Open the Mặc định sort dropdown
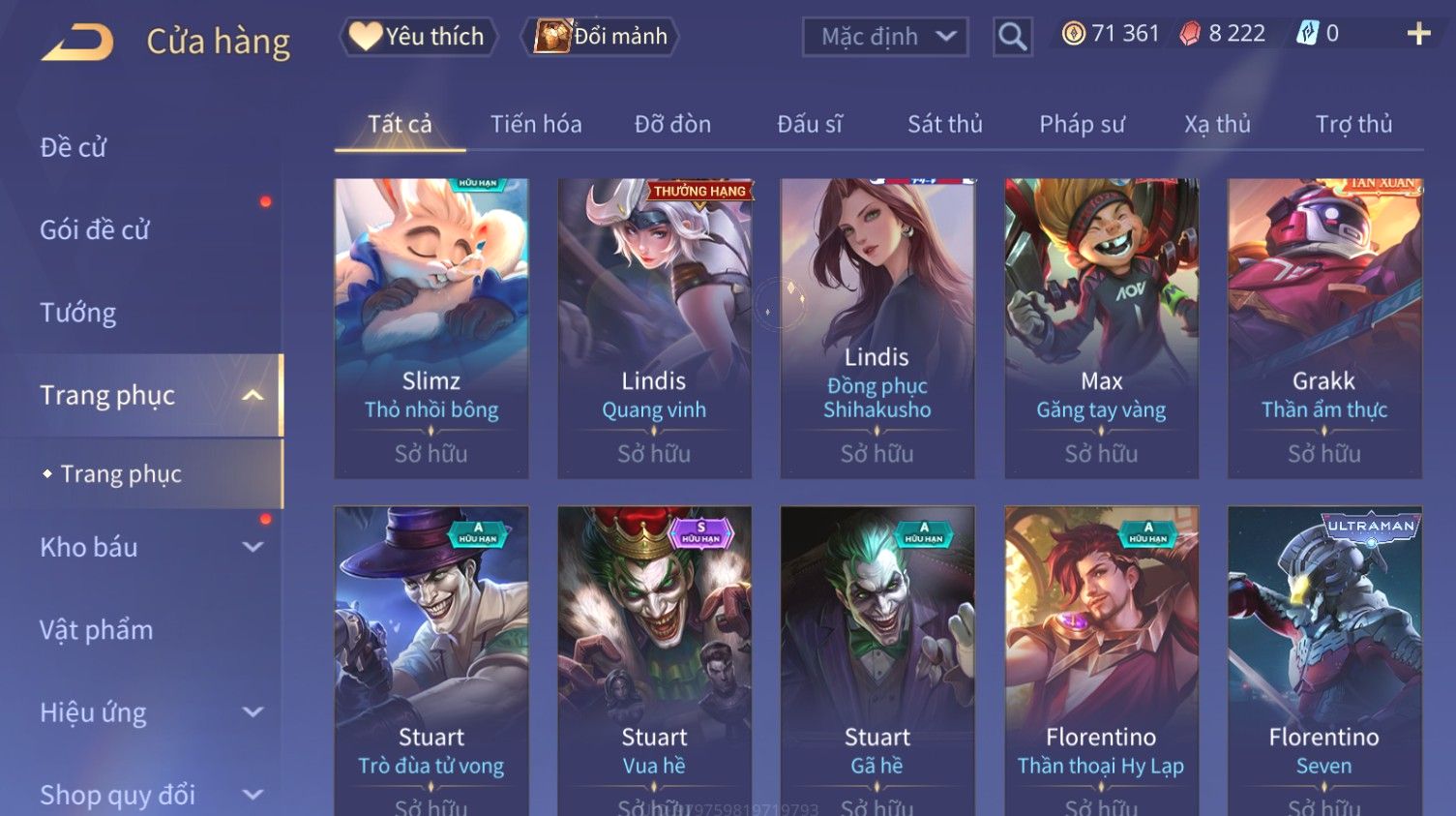Image resolution: width=1456 pixels, height=816 pixels. pos(885,37)
